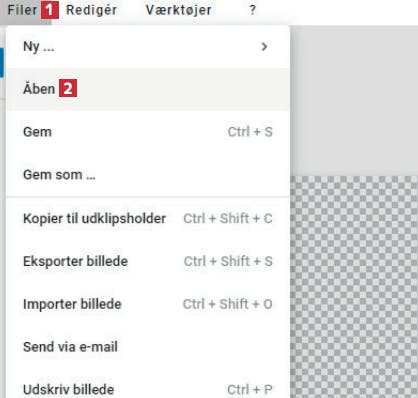
Task: Select the Ny ... menu entry
Action: (x=148, y=47)
